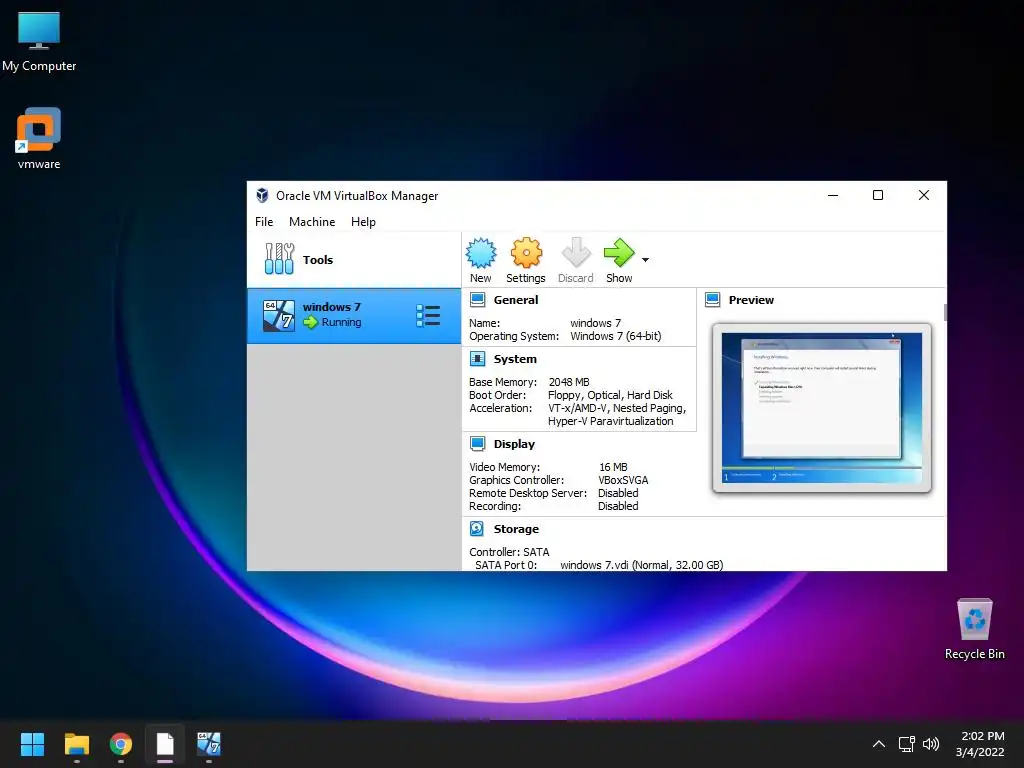The image size is (1024, 768).
Task: Minimize the VirtualBox Manager window
Action: click(833, 195)
